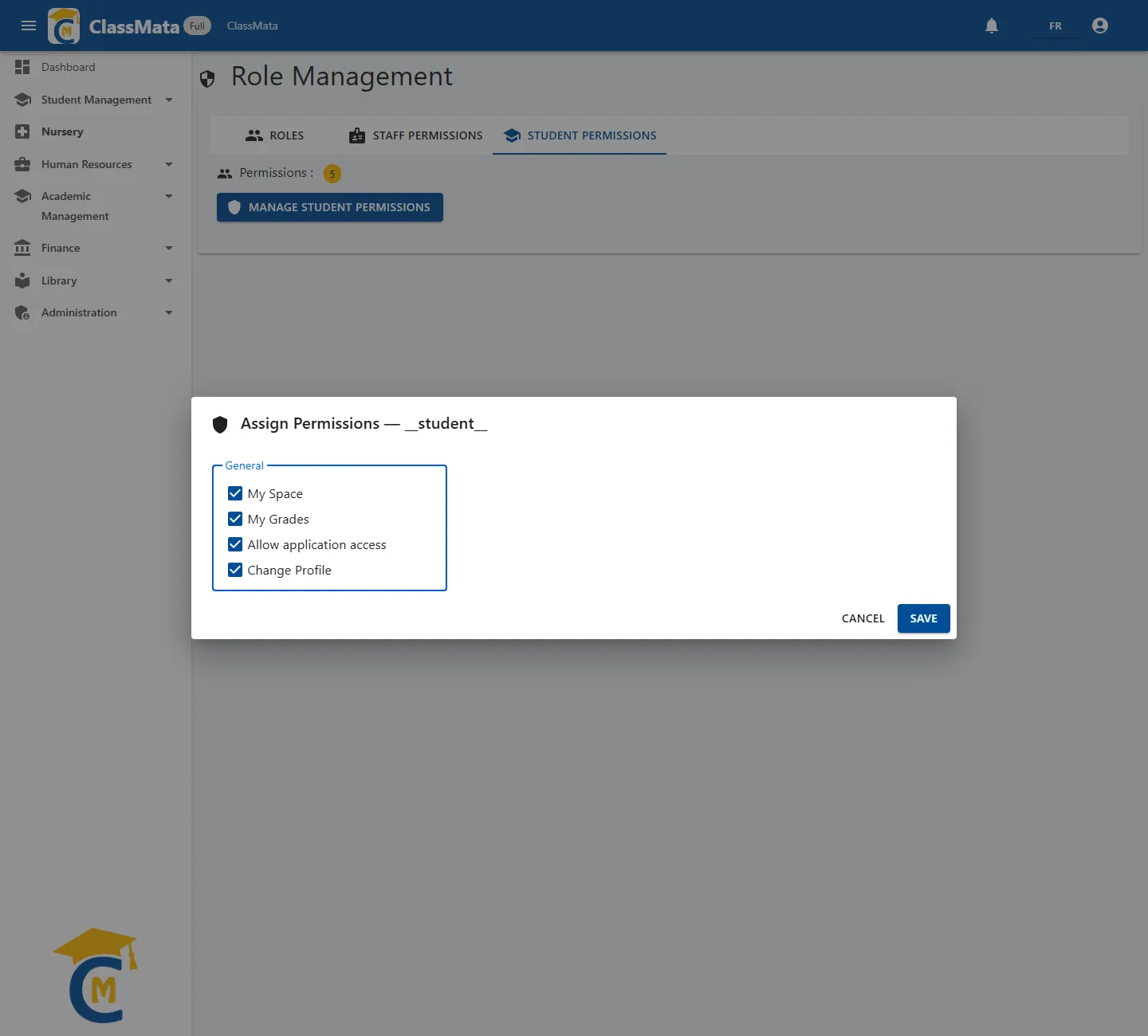The image size is (1148, 1036).
Task: Click the Dashboard grid icon
Action: [22, 67]
